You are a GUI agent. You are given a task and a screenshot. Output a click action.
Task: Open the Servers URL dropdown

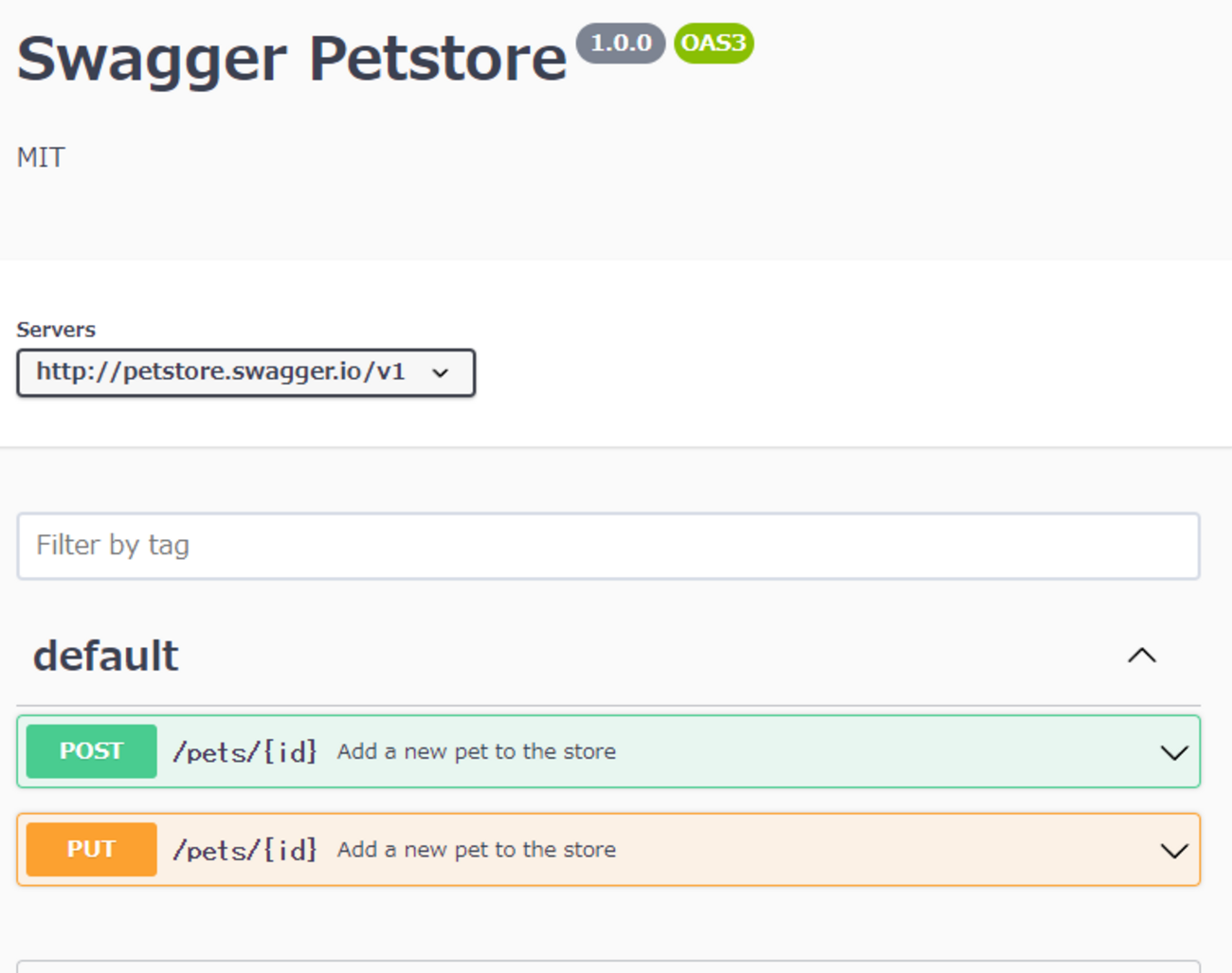(245, 372)
